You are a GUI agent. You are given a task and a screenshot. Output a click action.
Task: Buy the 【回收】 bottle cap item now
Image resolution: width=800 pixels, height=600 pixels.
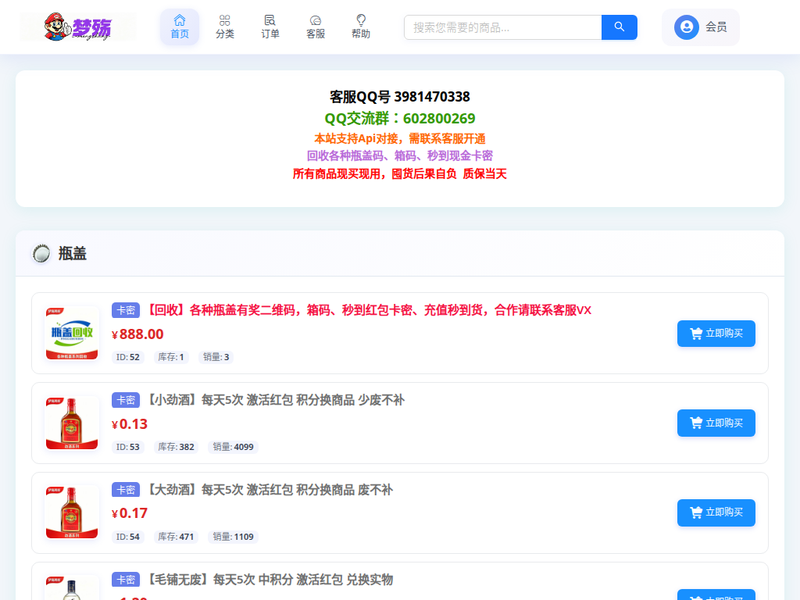tap(716, 334)
